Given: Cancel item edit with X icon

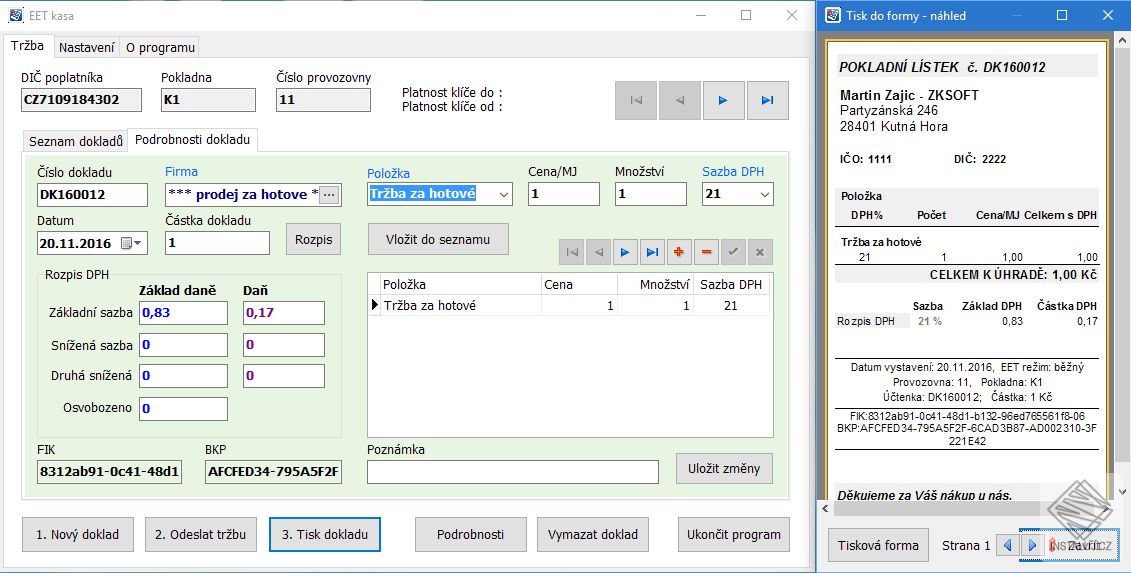Looking at the screenshot, I should point(760,252).
